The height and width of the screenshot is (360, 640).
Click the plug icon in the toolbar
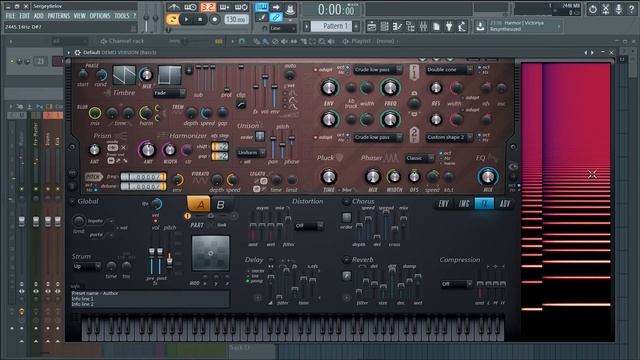(x=449, y=27)
